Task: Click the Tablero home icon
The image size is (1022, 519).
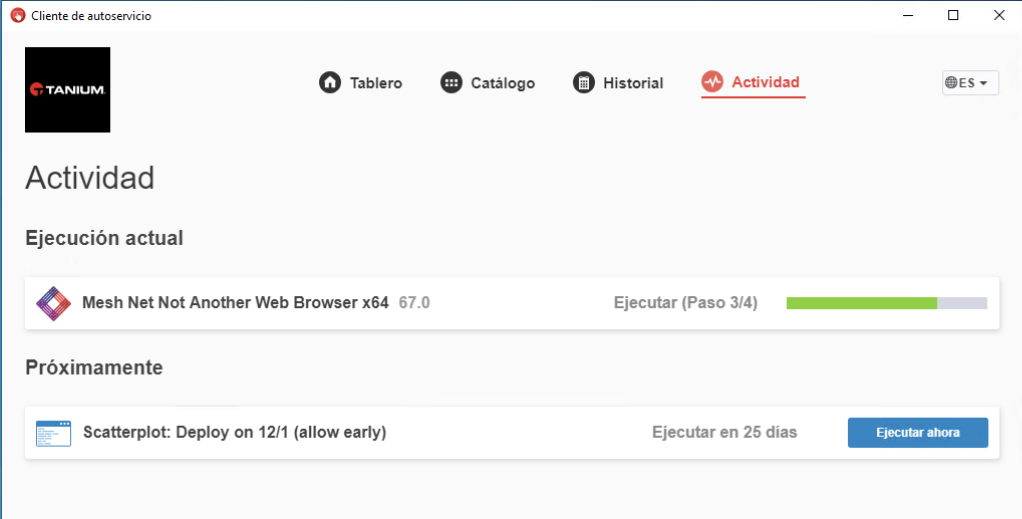Action: tap(330, 83)
